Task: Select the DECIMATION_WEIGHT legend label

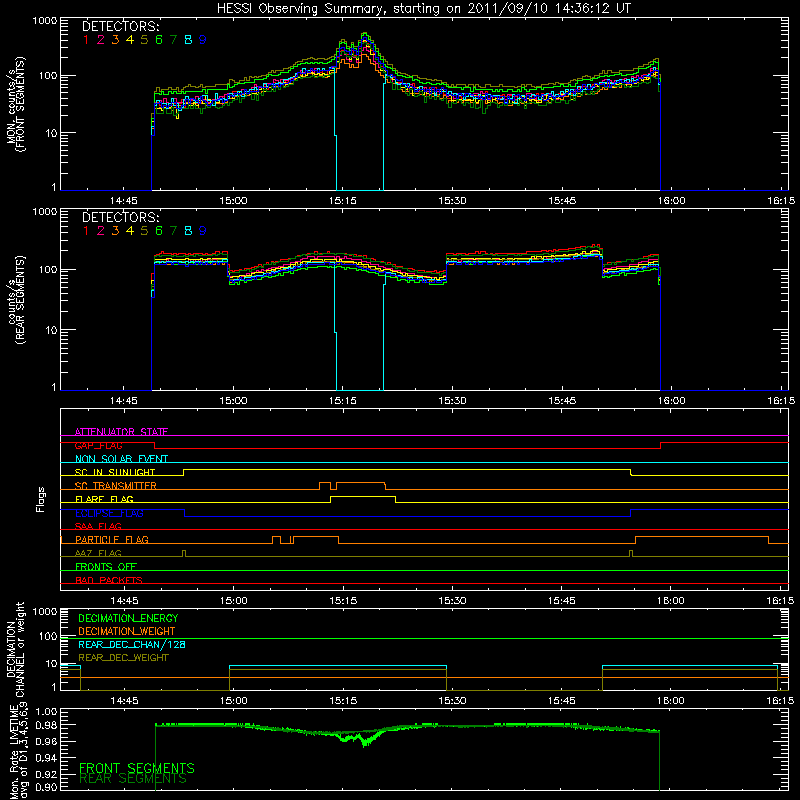Action: 127,631
